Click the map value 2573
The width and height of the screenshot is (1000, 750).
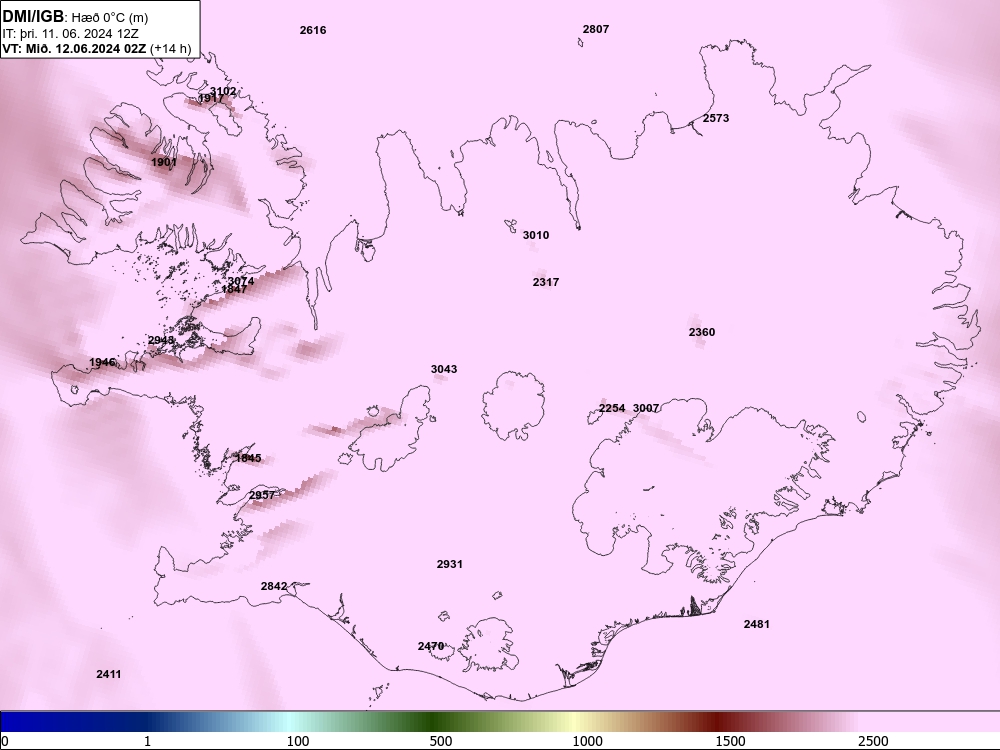716,118
